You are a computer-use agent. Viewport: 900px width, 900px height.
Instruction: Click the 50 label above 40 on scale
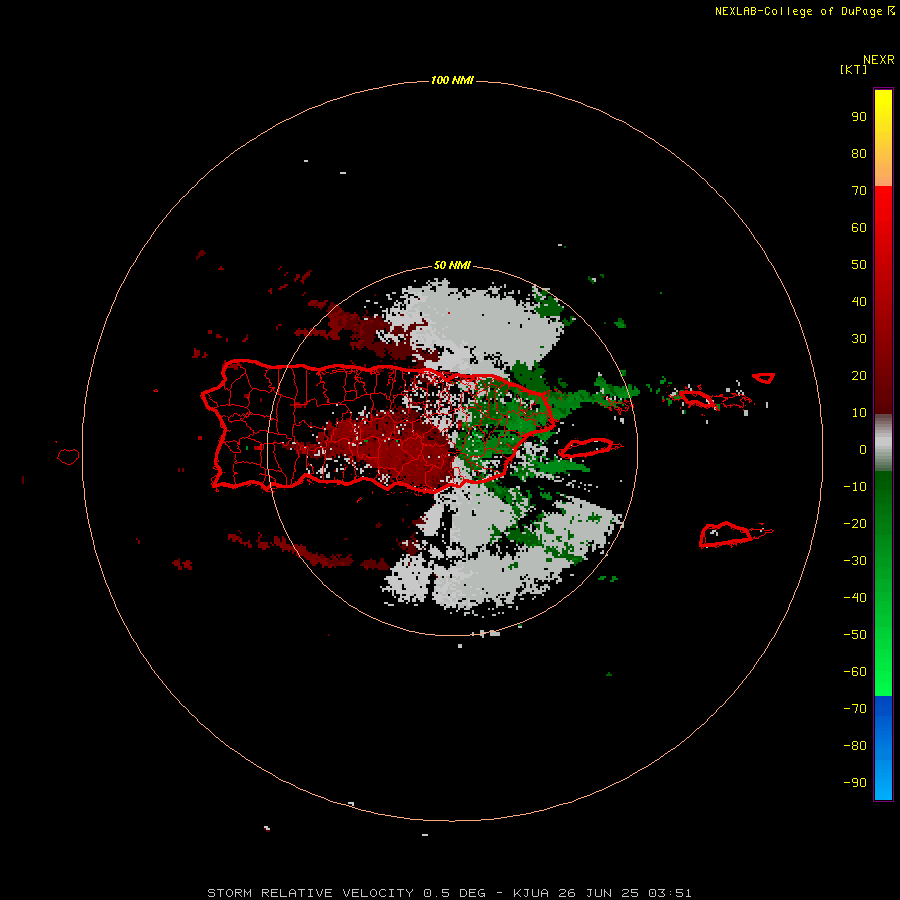coord(859,265)
